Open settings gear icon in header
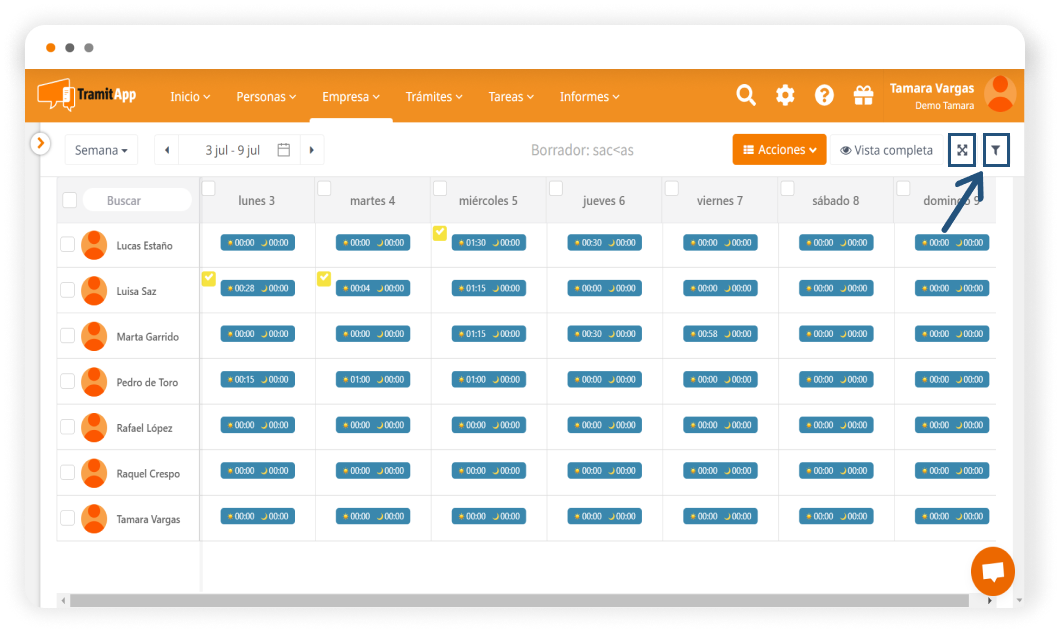Viewport: 1061px width, 633px height. point(785,95)
